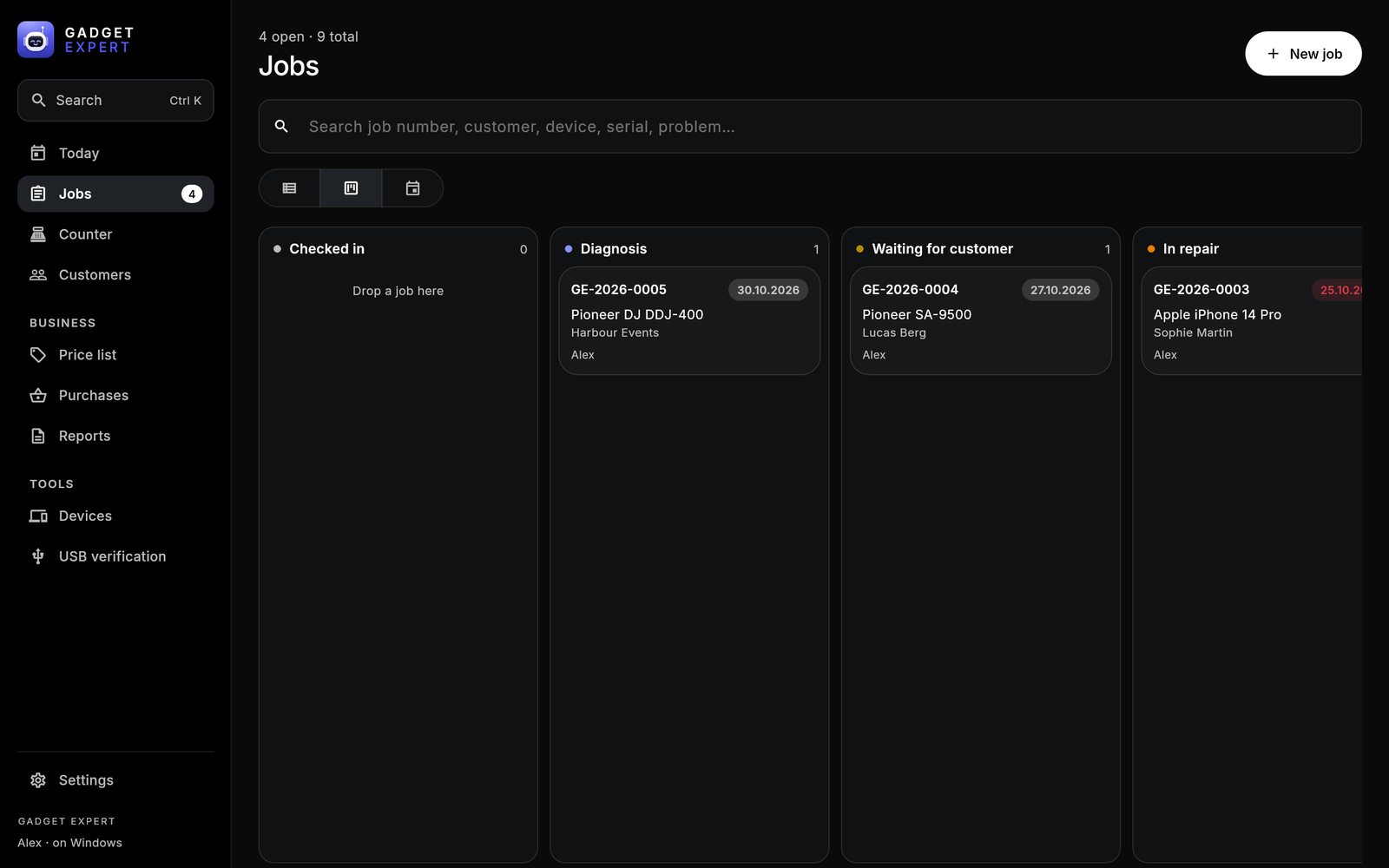Open USB verification tool
1389x868 pixels.
115,556
